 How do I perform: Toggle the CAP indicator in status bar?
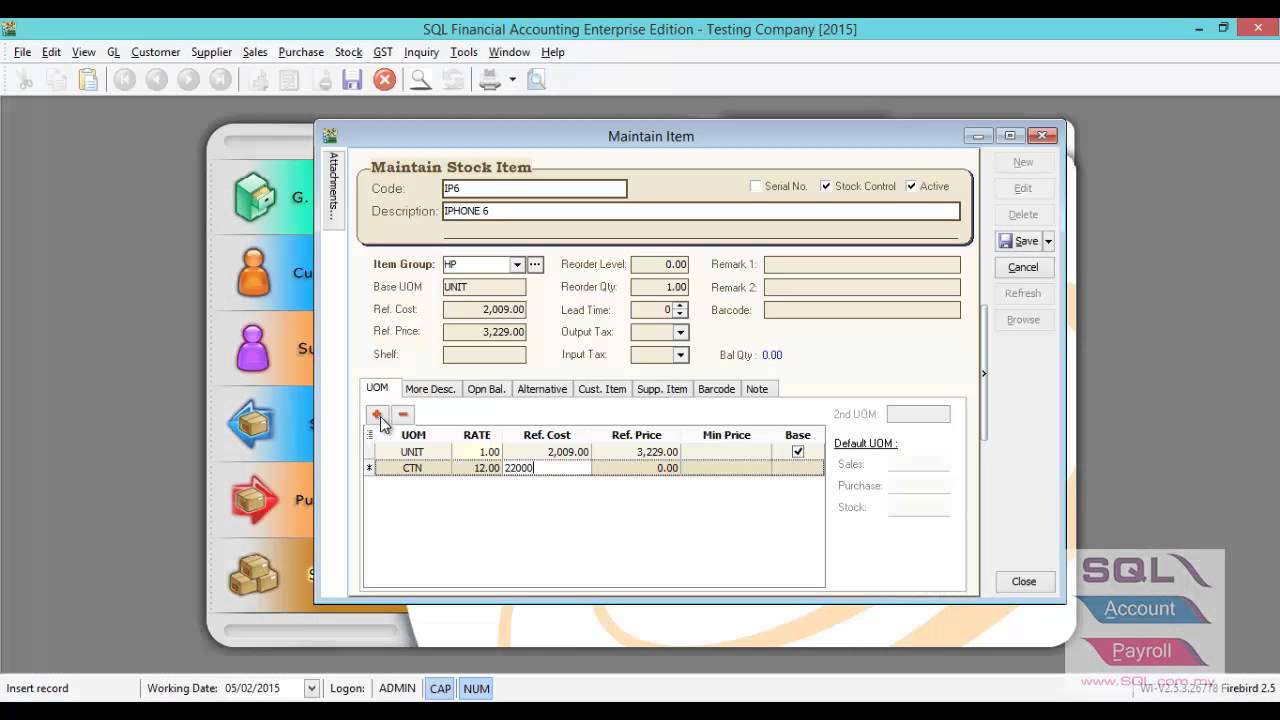pyautogui.click(x=440, y=688)
